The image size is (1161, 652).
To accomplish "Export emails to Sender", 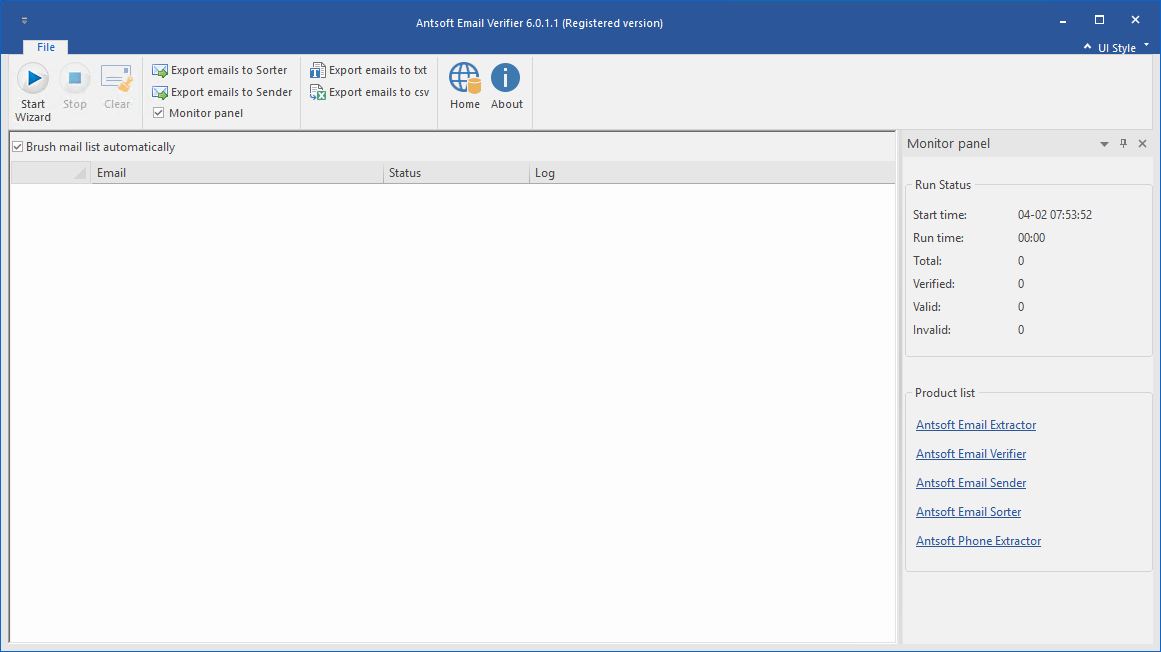I will (x=222, y=93).
